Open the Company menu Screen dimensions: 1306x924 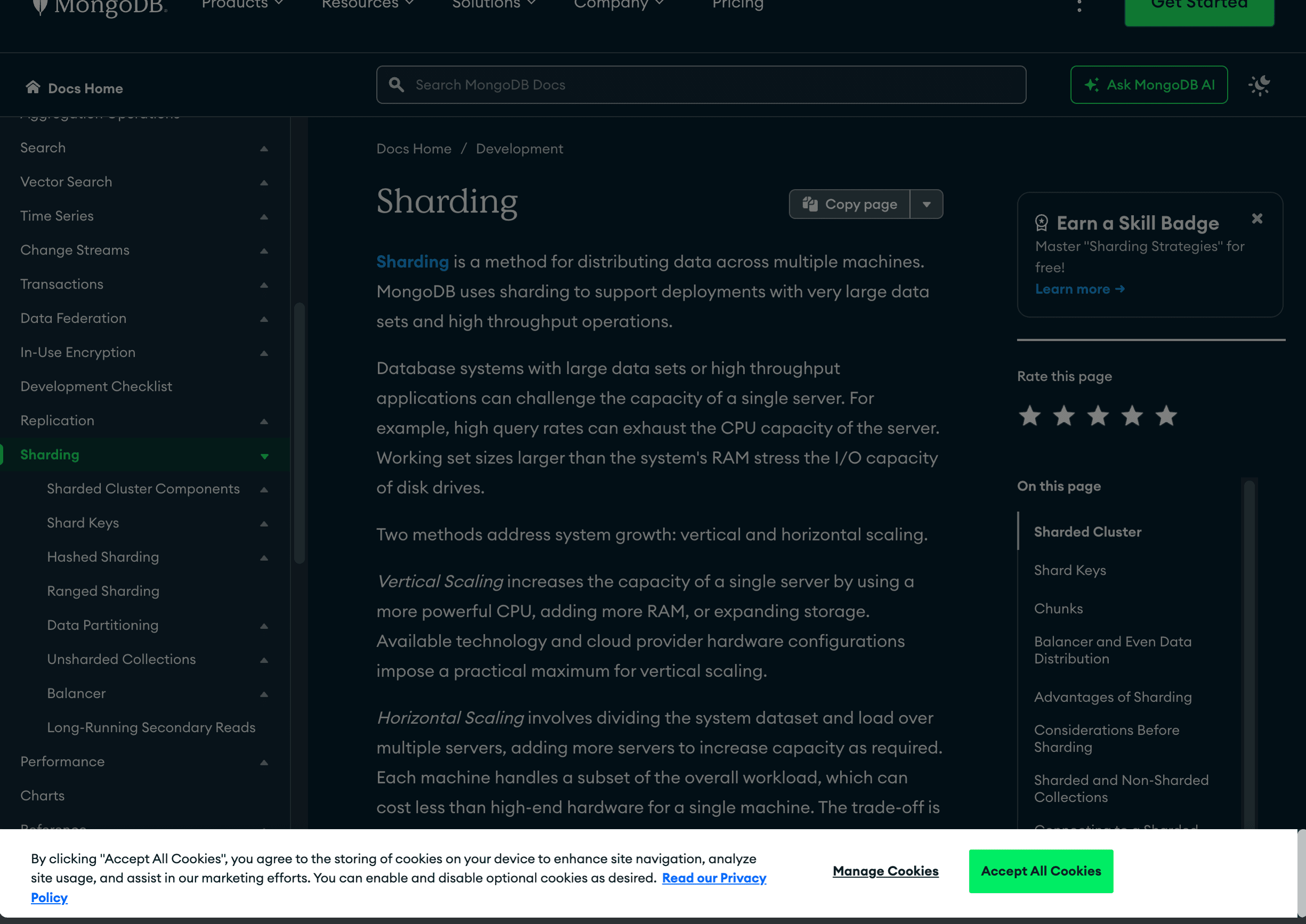pos(619,5)
